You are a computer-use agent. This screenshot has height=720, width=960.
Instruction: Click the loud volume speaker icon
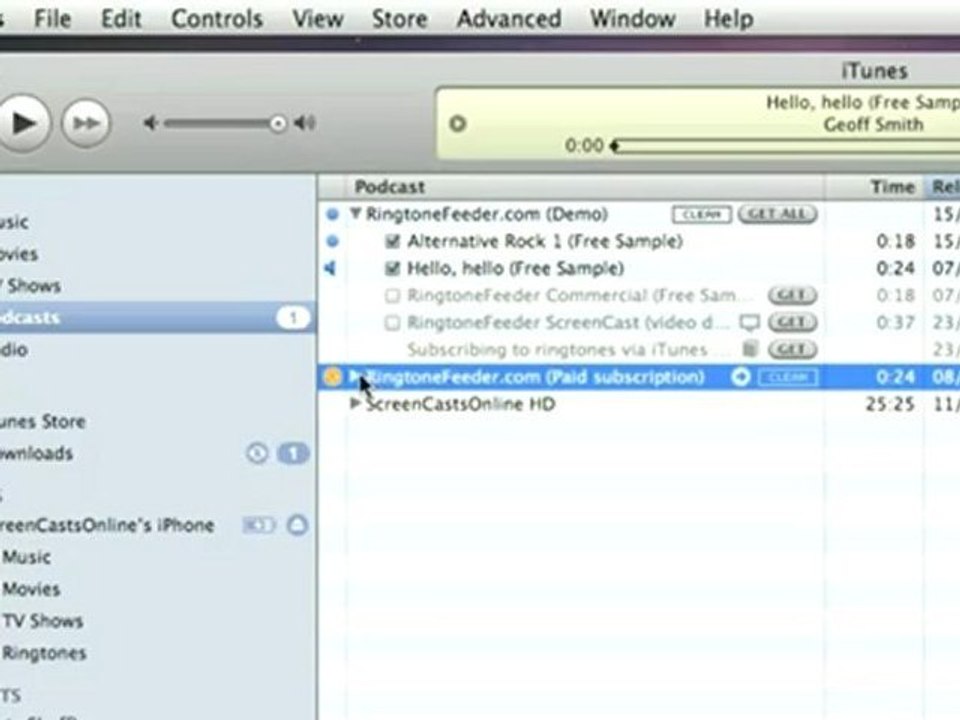click(304, 124)
